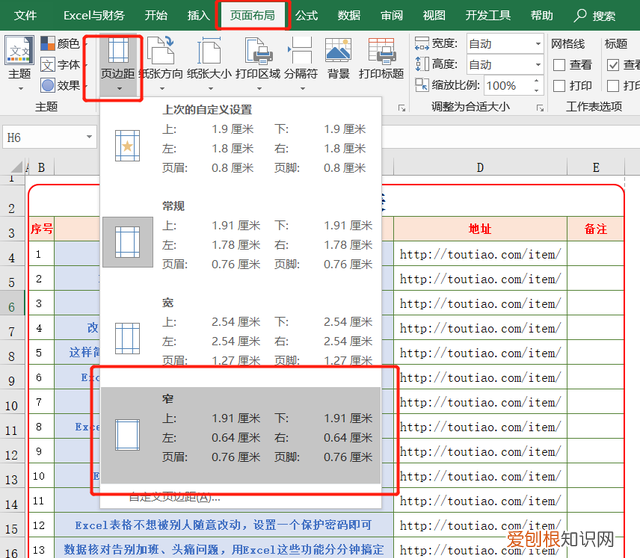
Task: Click the 备注 header cell
Action: 596,229
